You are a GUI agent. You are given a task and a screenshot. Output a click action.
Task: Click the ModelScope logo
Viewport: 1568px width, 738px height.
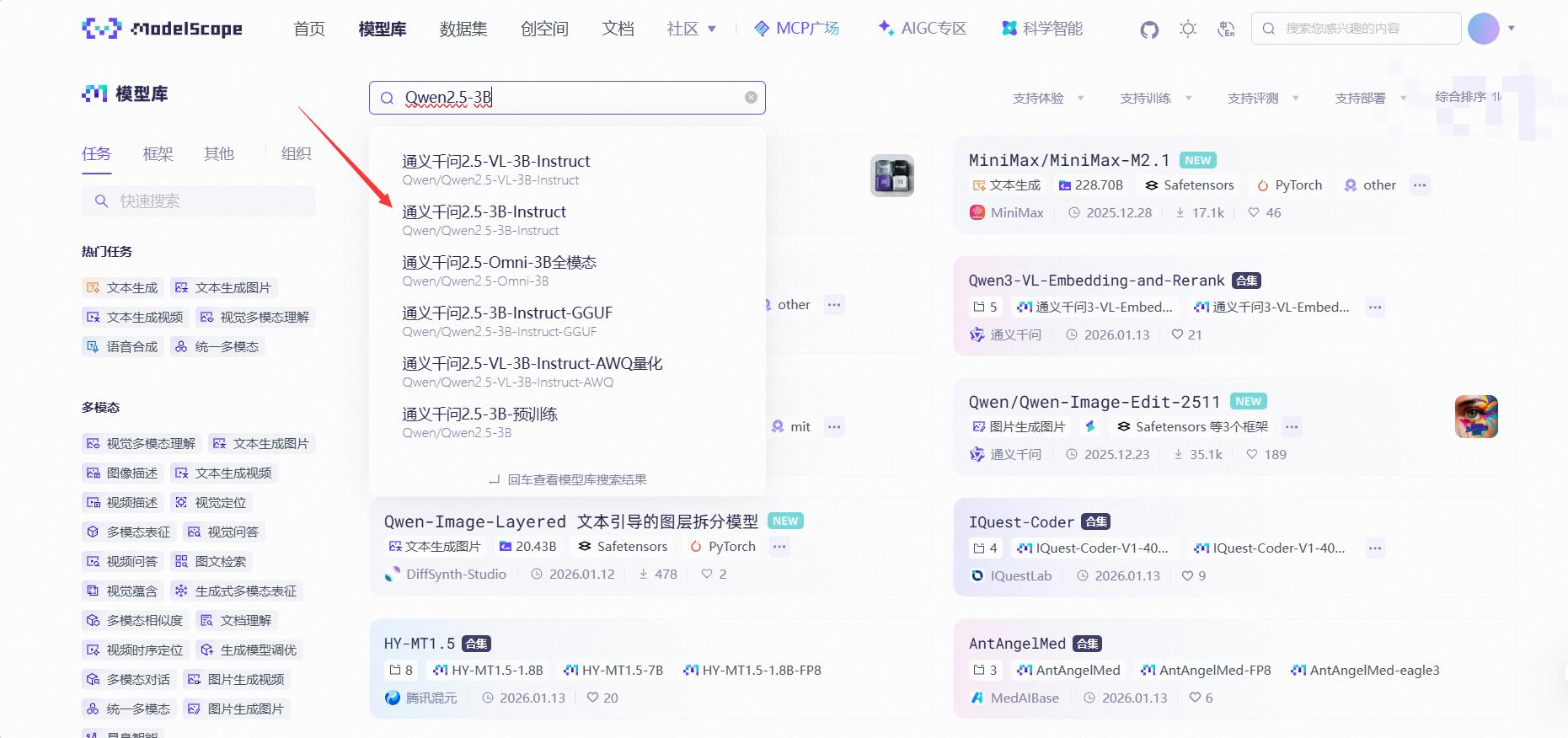click(x=162, y=29)
